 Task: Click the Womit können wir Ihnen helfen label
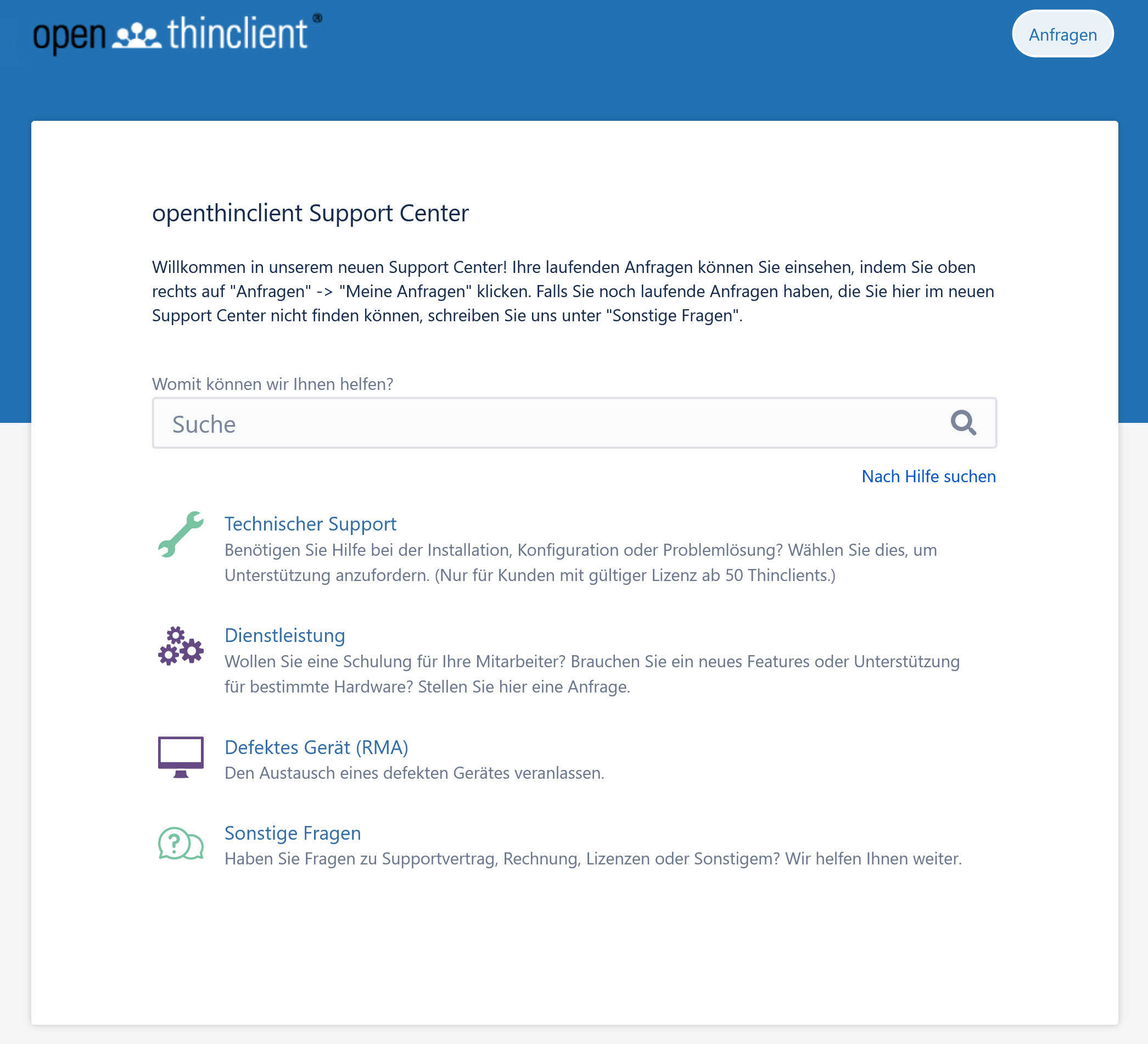[272, 384]
